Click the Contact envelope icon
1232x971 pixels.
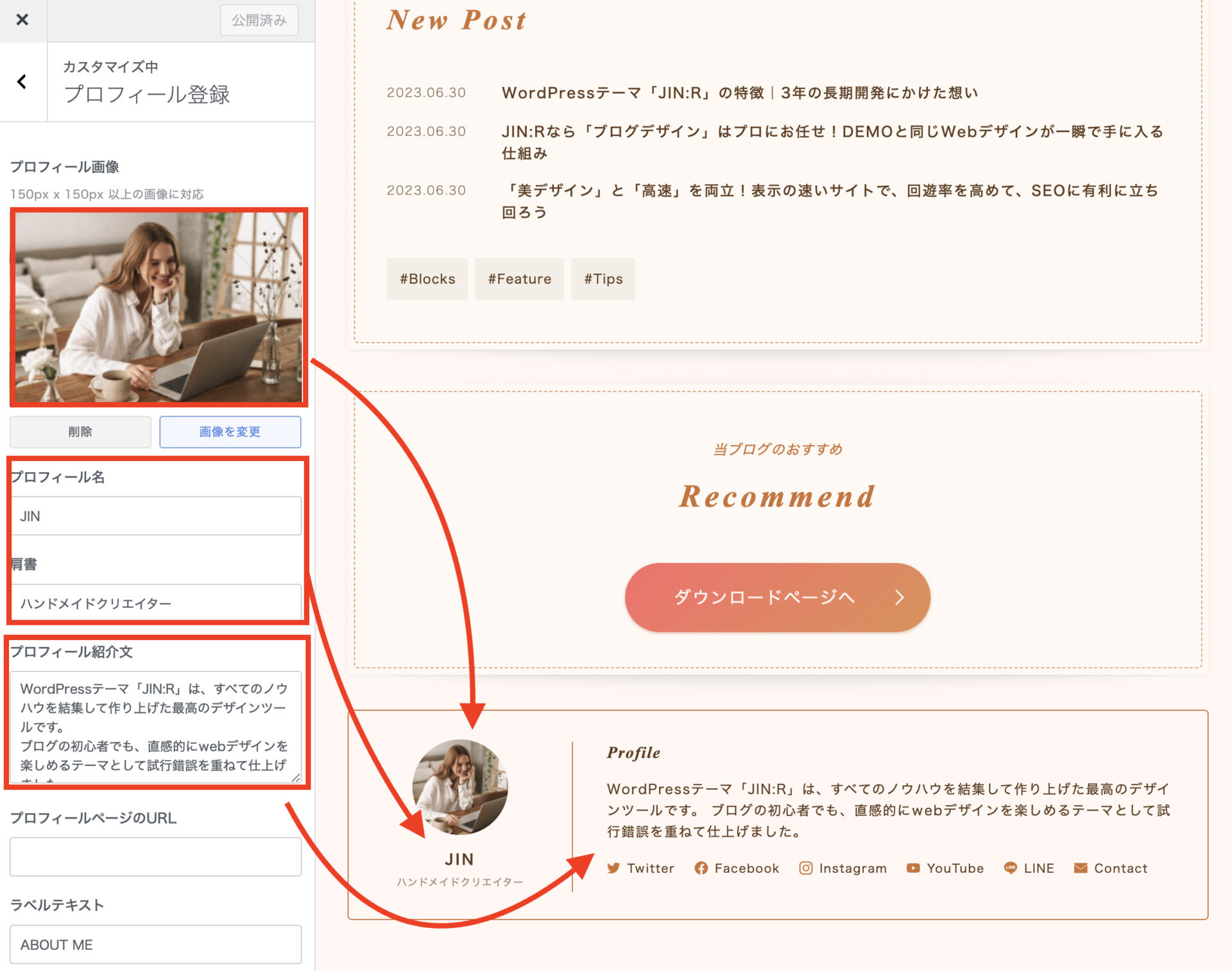click(x=1081, y=868)
